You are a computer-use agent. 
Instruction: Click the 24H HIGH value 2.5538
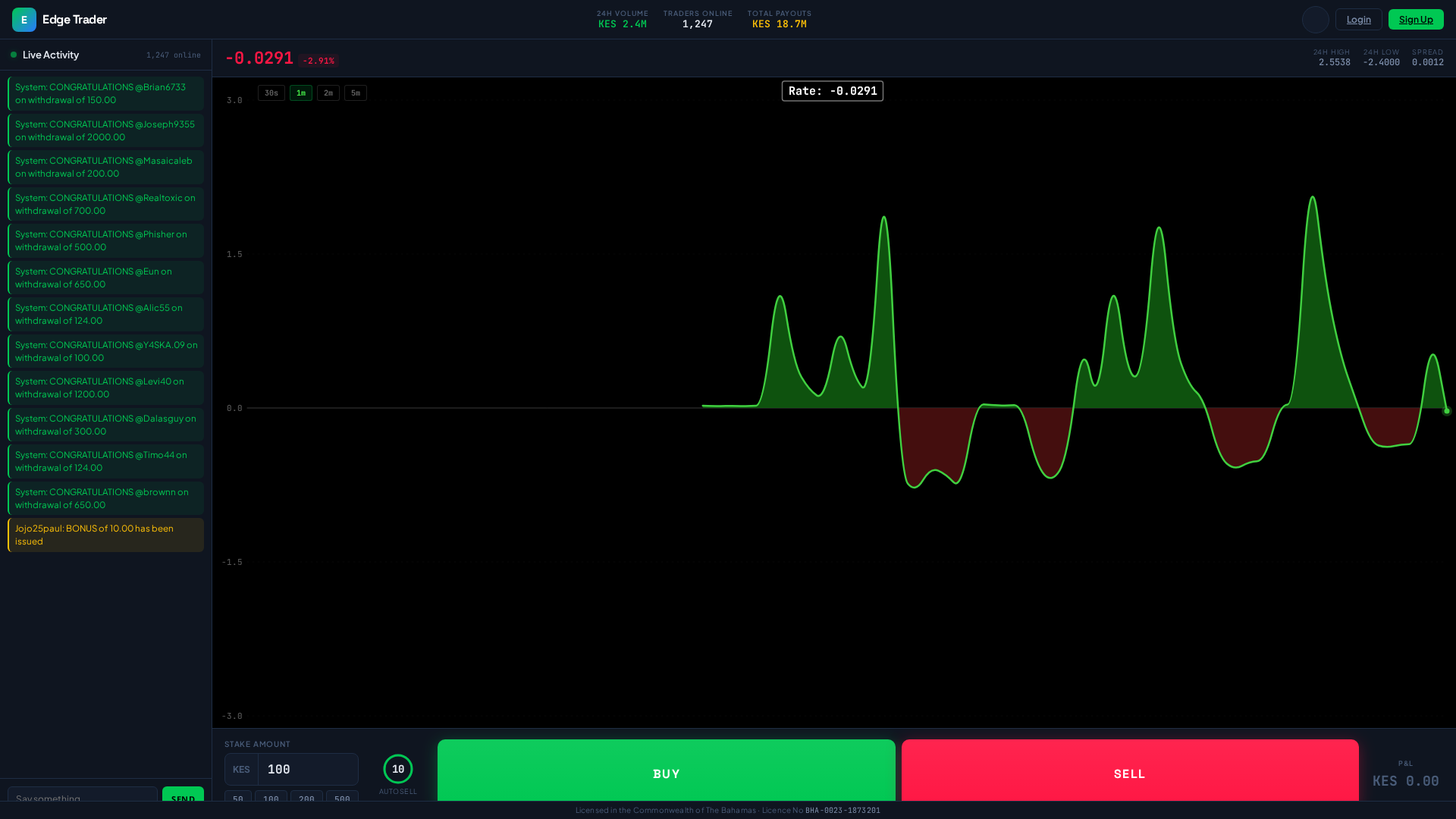tap(1335, 62)
